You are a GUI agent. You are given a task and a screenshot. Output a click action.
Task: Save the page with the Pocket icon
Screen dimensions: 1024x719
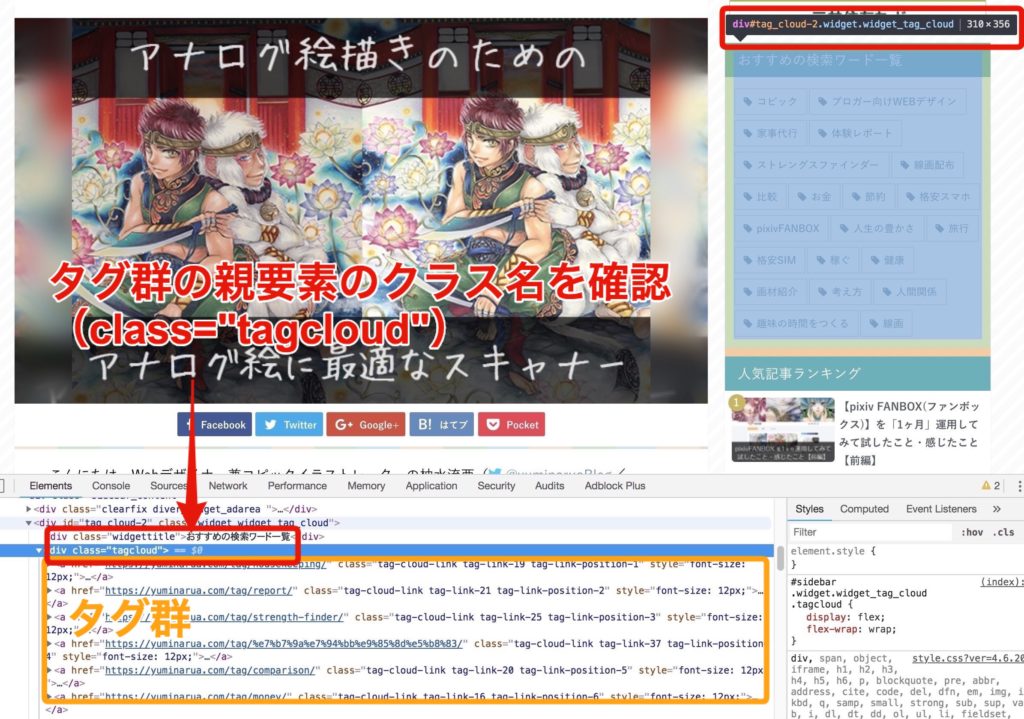click(x=494, y=424)
